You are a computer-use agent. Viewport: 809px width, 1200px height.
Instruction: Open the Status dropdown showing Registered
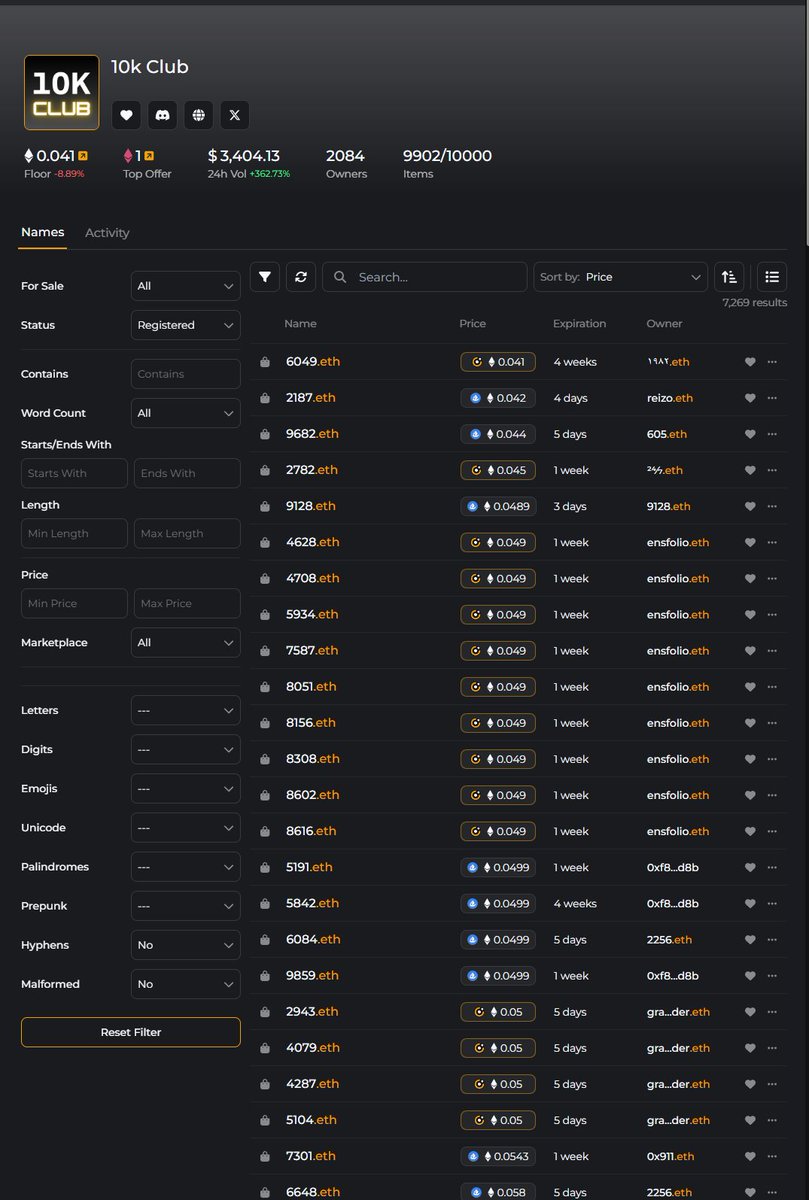pyautogui.click(x=186, y=325)
